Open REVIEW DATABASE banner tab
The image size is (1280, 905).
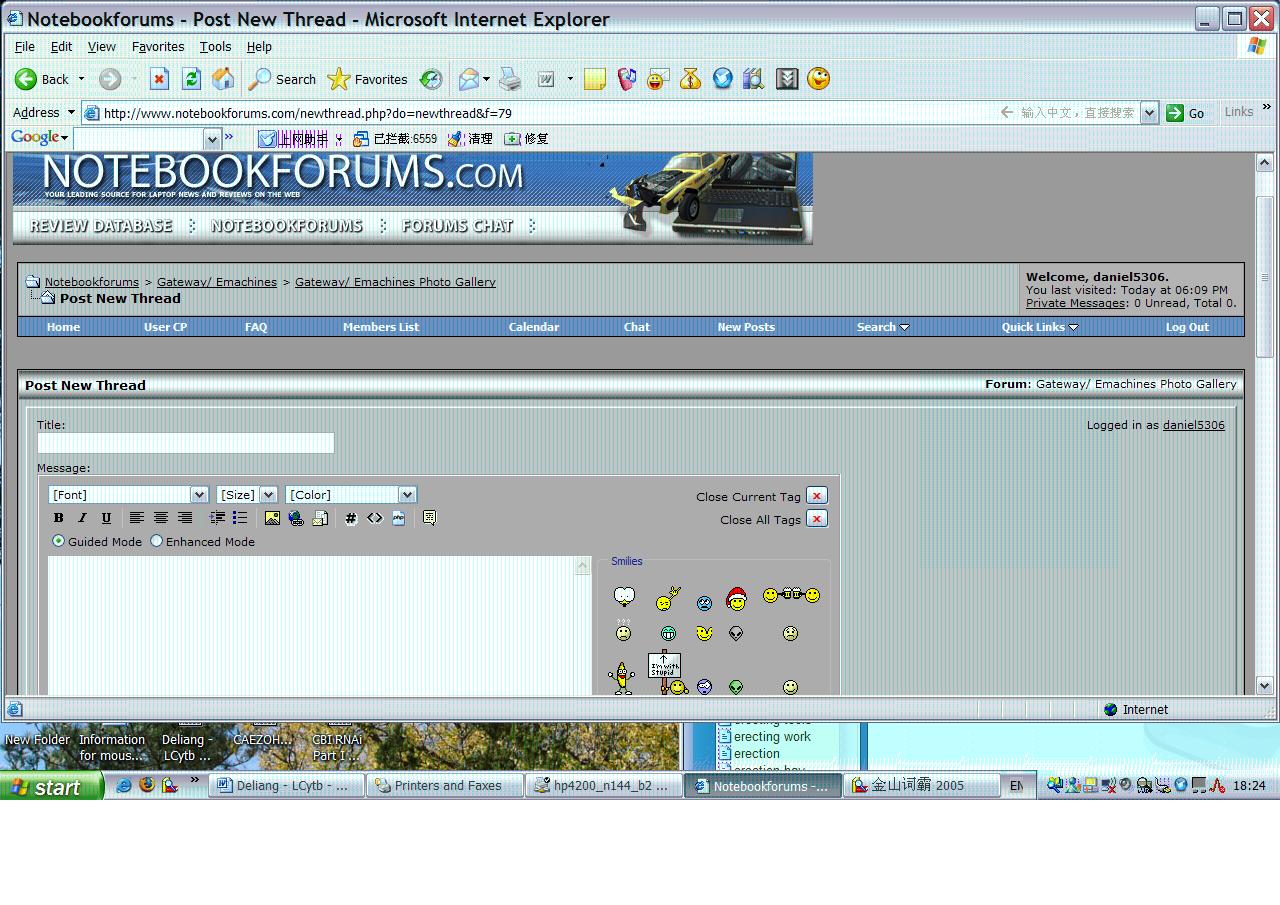pyautogui.click(x=101, y=226)
